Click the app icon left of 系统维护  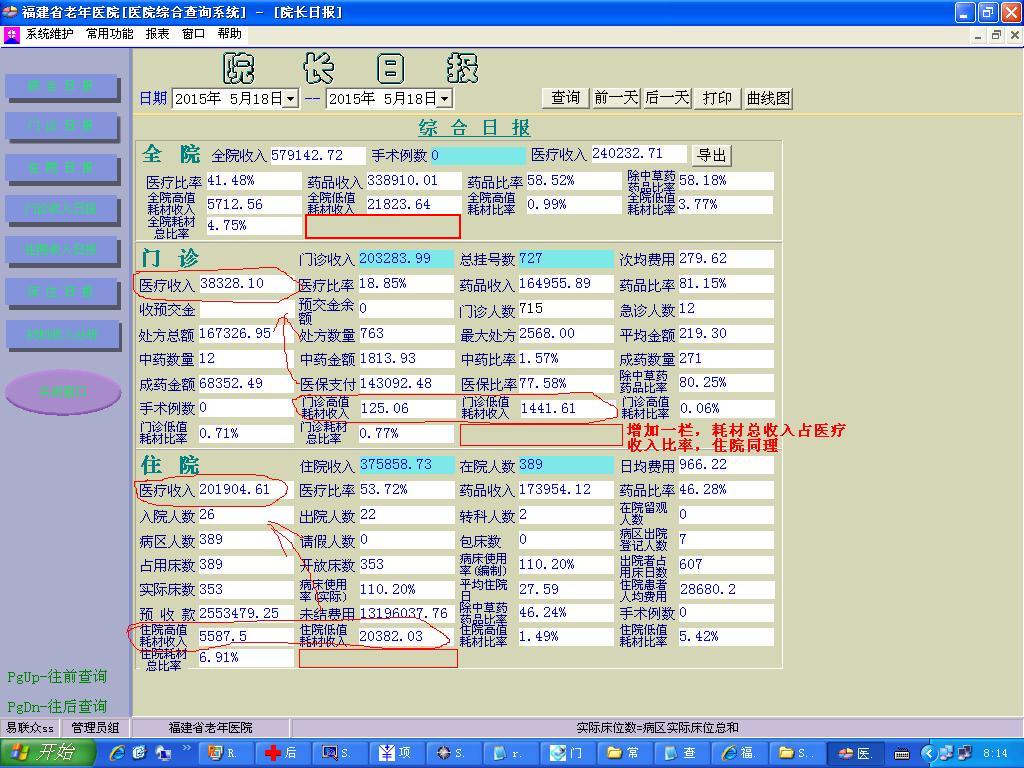[x=11, y=35]
